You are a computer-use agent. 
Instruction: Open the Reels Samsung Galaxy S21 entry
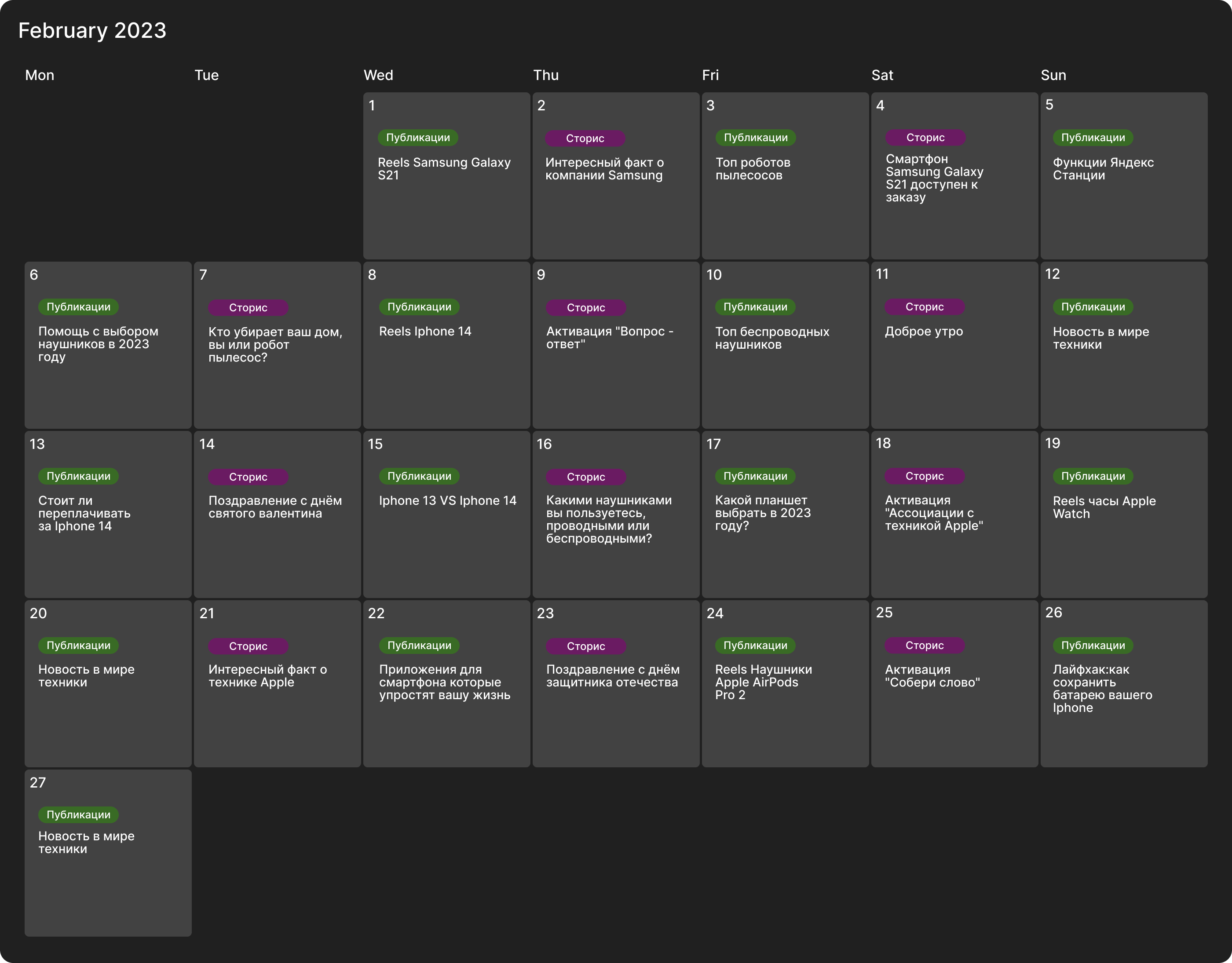444,168
